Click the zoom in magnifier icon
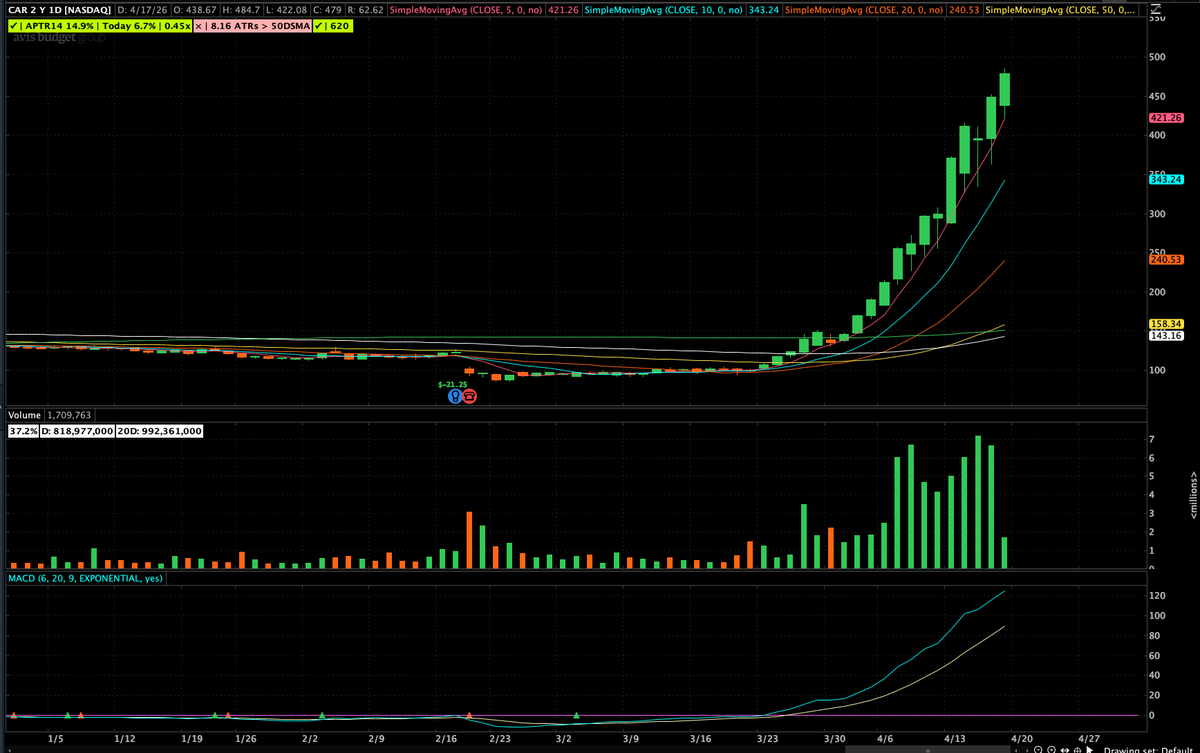This screenshot has width=1200, height=753. (x=1051, y=750)
